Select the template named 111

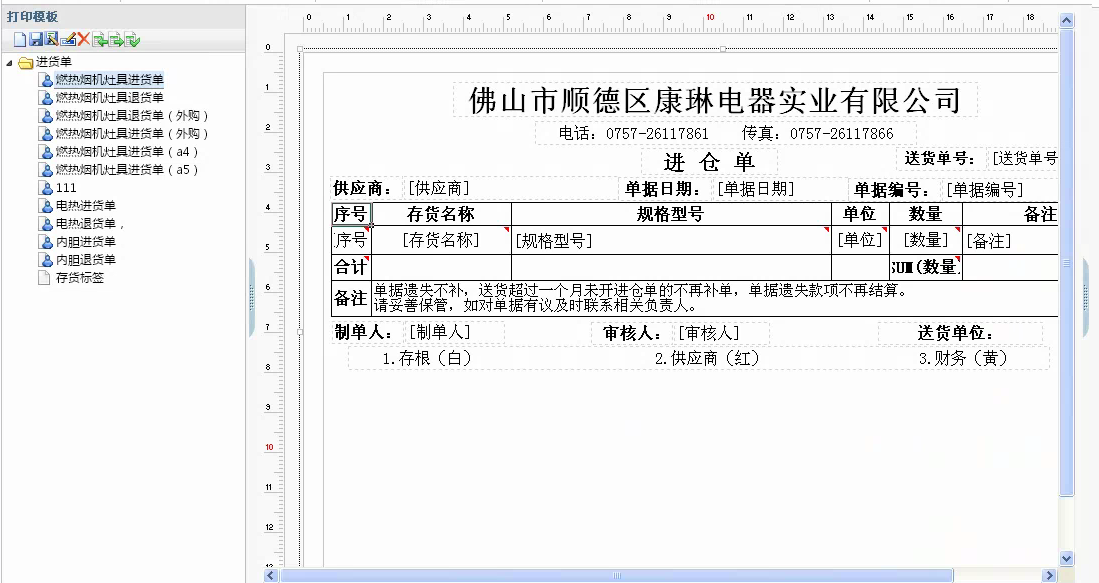pos(66,188)
